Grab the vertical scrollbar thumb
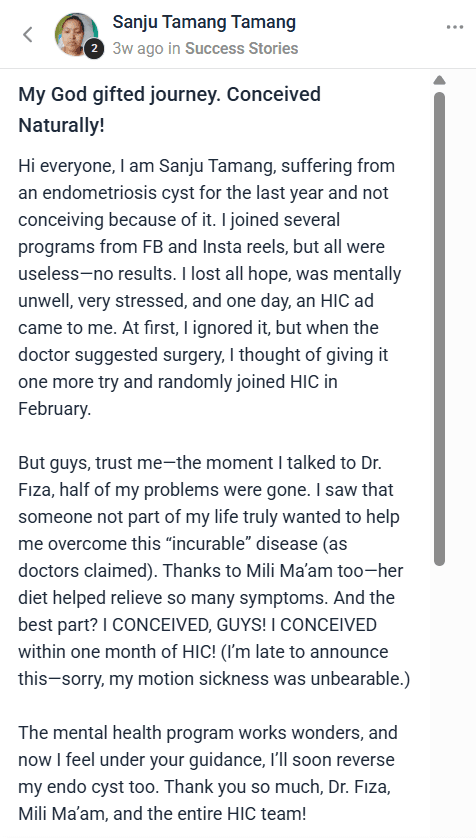476x838 pixels. click(439, 329)
